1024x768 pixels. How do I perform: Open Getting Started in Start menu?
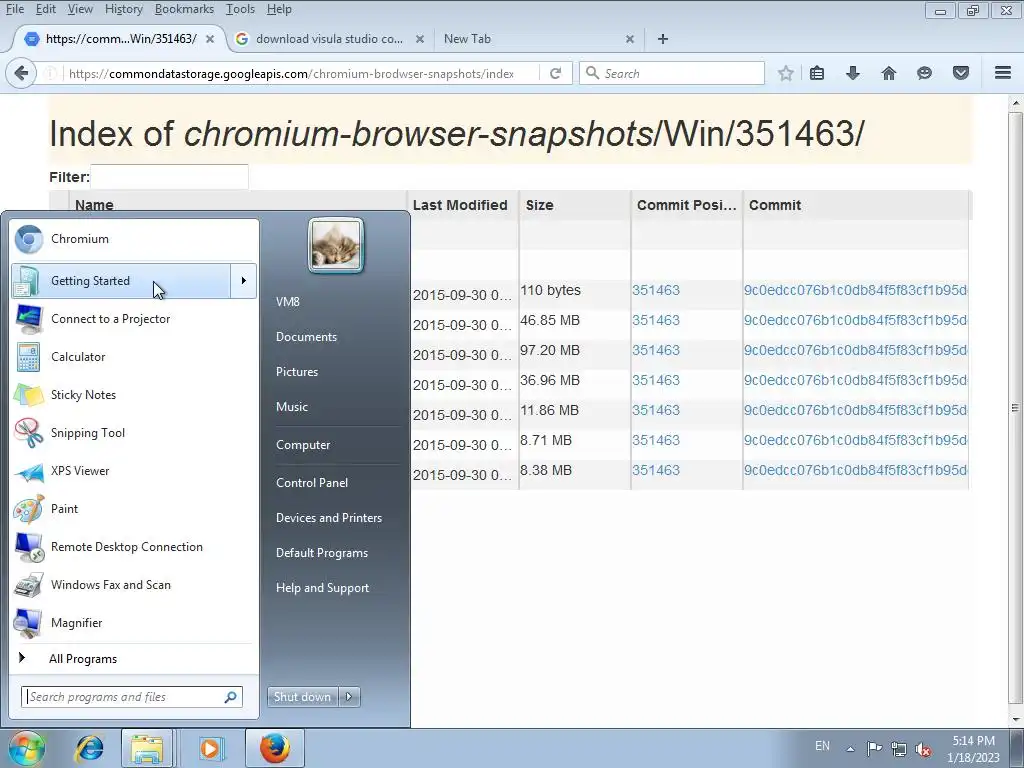tap(121, 281)
